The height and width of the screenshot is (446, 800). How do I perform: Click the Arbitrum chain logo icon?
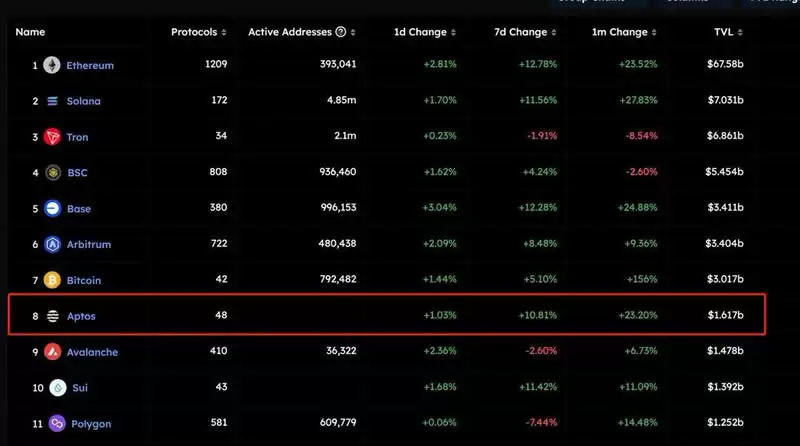[53, 244]
